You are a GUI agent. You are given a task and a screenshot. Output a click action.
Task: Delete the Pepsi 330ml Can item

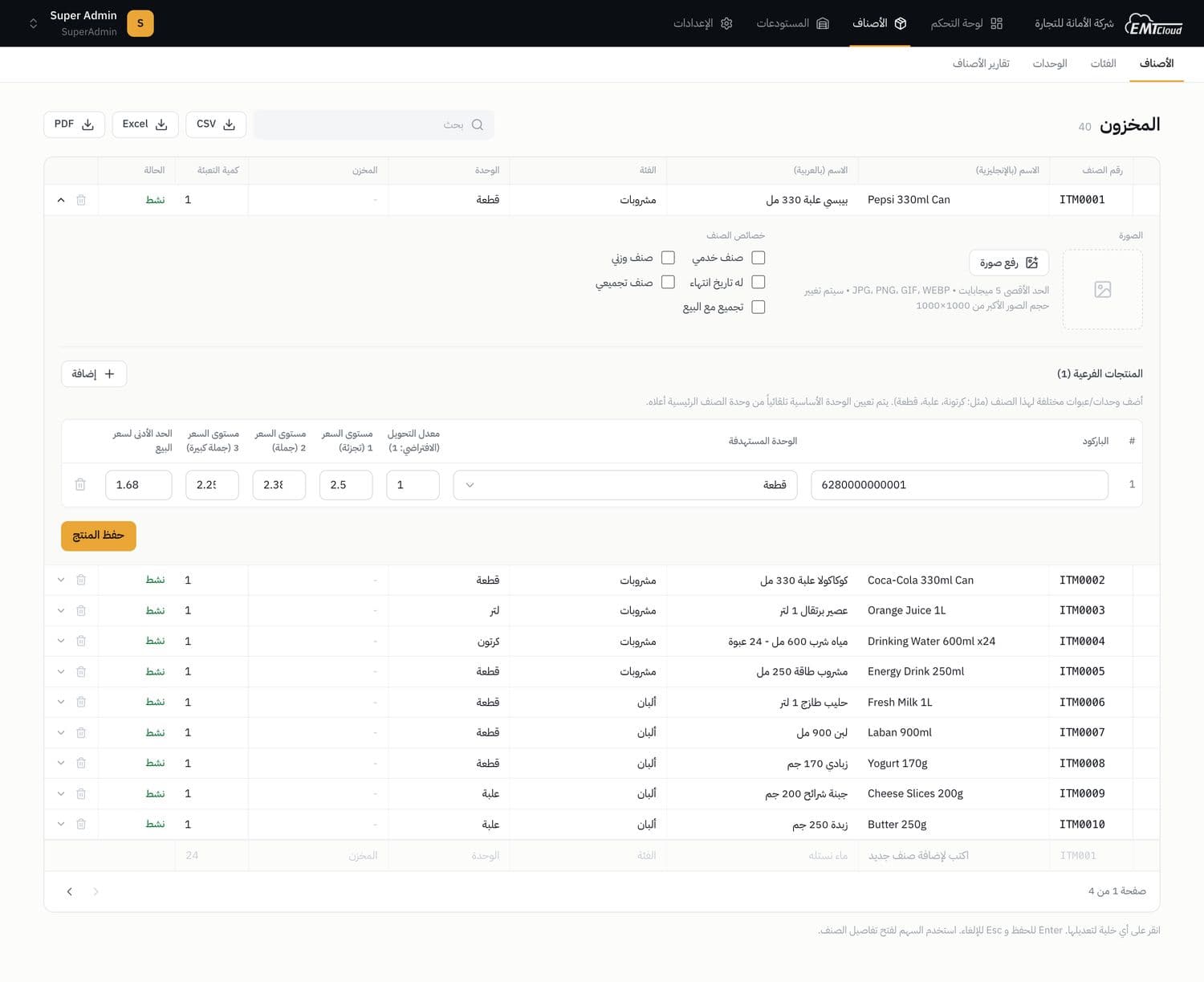point(81,200)
